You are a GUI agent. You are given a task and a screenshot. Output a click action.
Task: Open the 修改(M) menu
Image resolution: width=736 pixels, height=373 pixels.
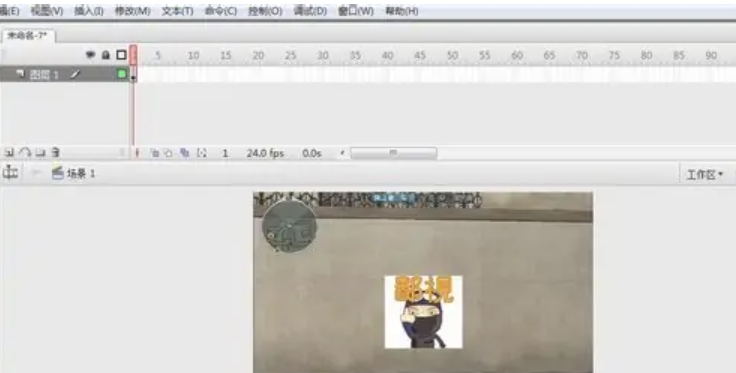click(133, 11)
